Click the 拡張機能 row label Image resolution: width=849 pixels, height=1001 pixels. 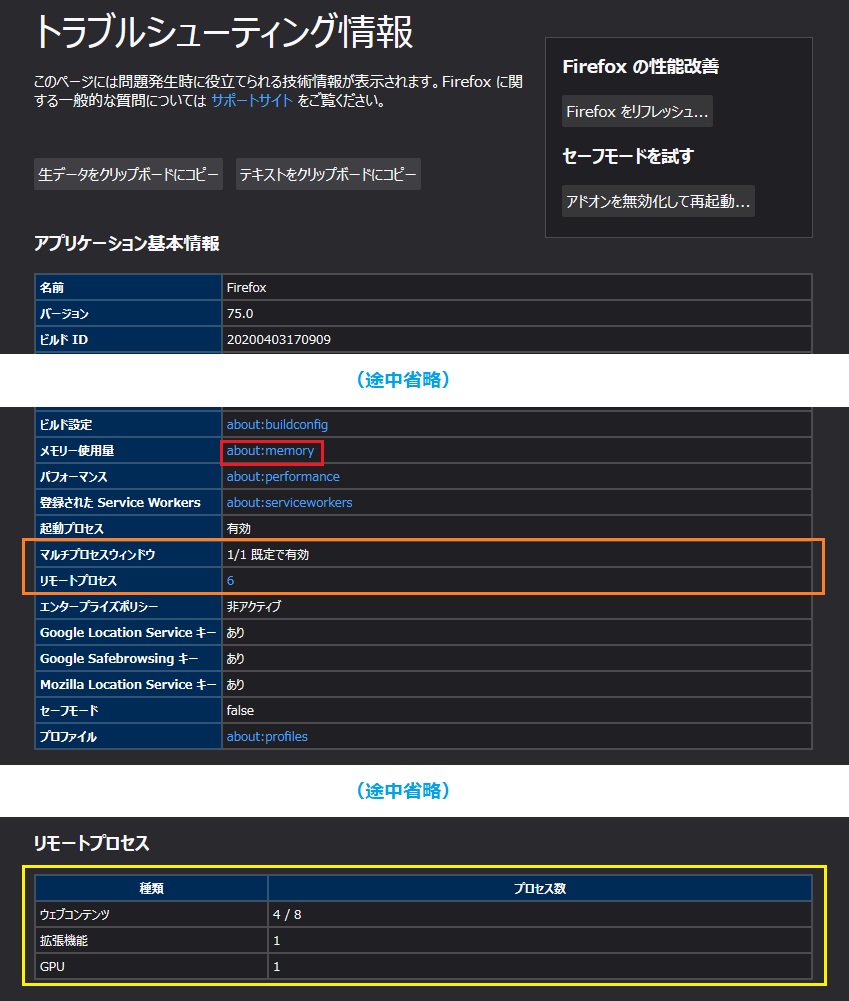(64, 940)
